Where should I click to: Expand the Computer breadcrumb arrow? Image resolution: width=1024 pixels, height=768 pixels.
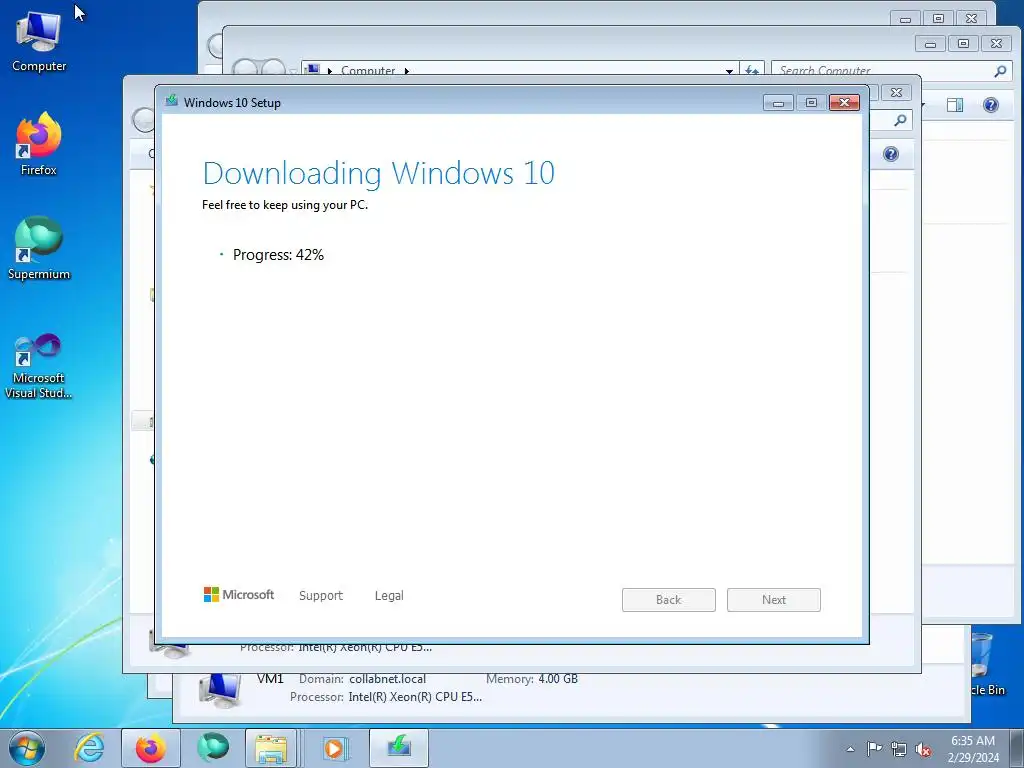(x=406, y=71)
